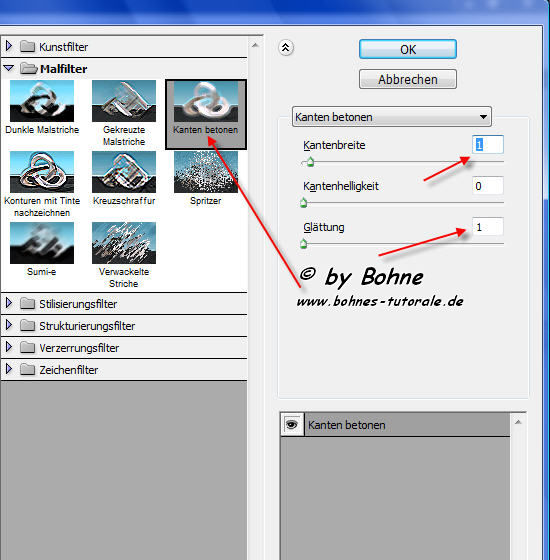The image size is (550, 560).
Task: Pick the Kanten betonen filter thumbnail
Action: point(206,102)
